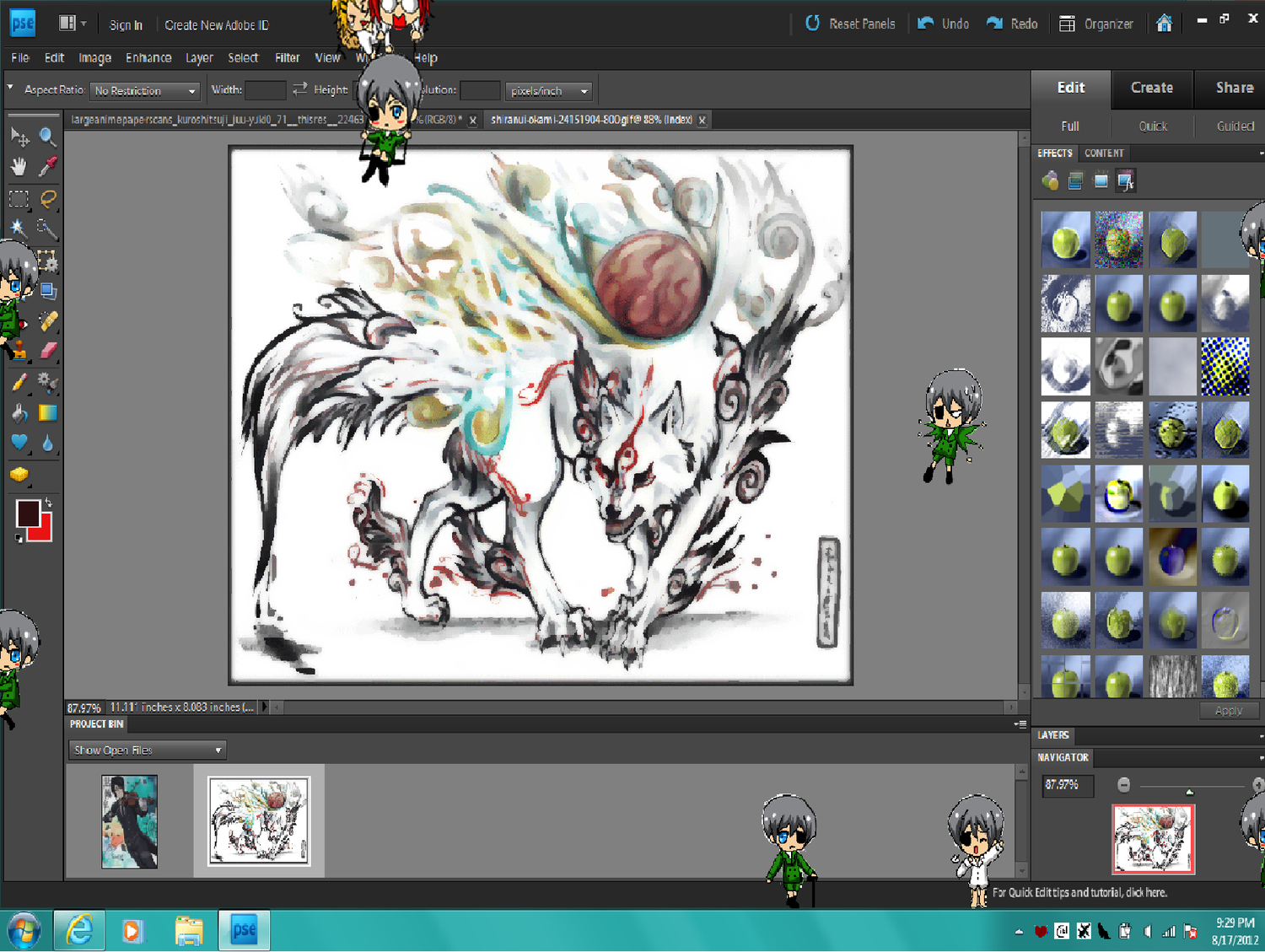Viewport: 1265px width, 952px height.
Task: Select the Zoom magnifier tool
Action: pyautogui.click(x=48, y=137)
